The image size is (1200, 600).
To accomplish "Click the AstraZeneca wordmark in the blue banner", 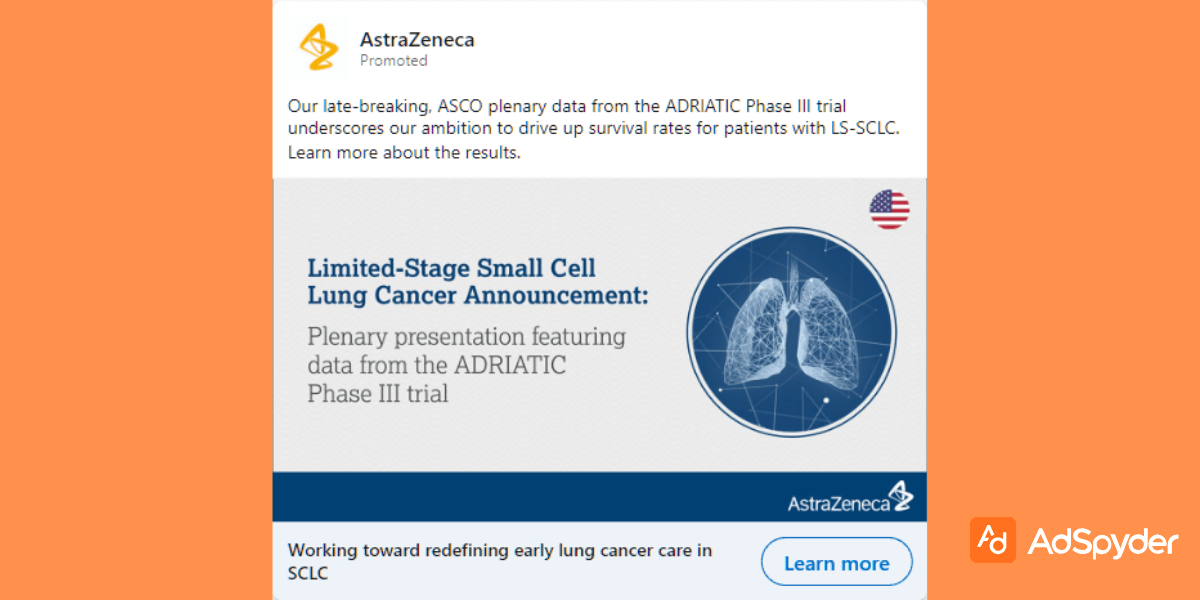I will click(838, 502).
